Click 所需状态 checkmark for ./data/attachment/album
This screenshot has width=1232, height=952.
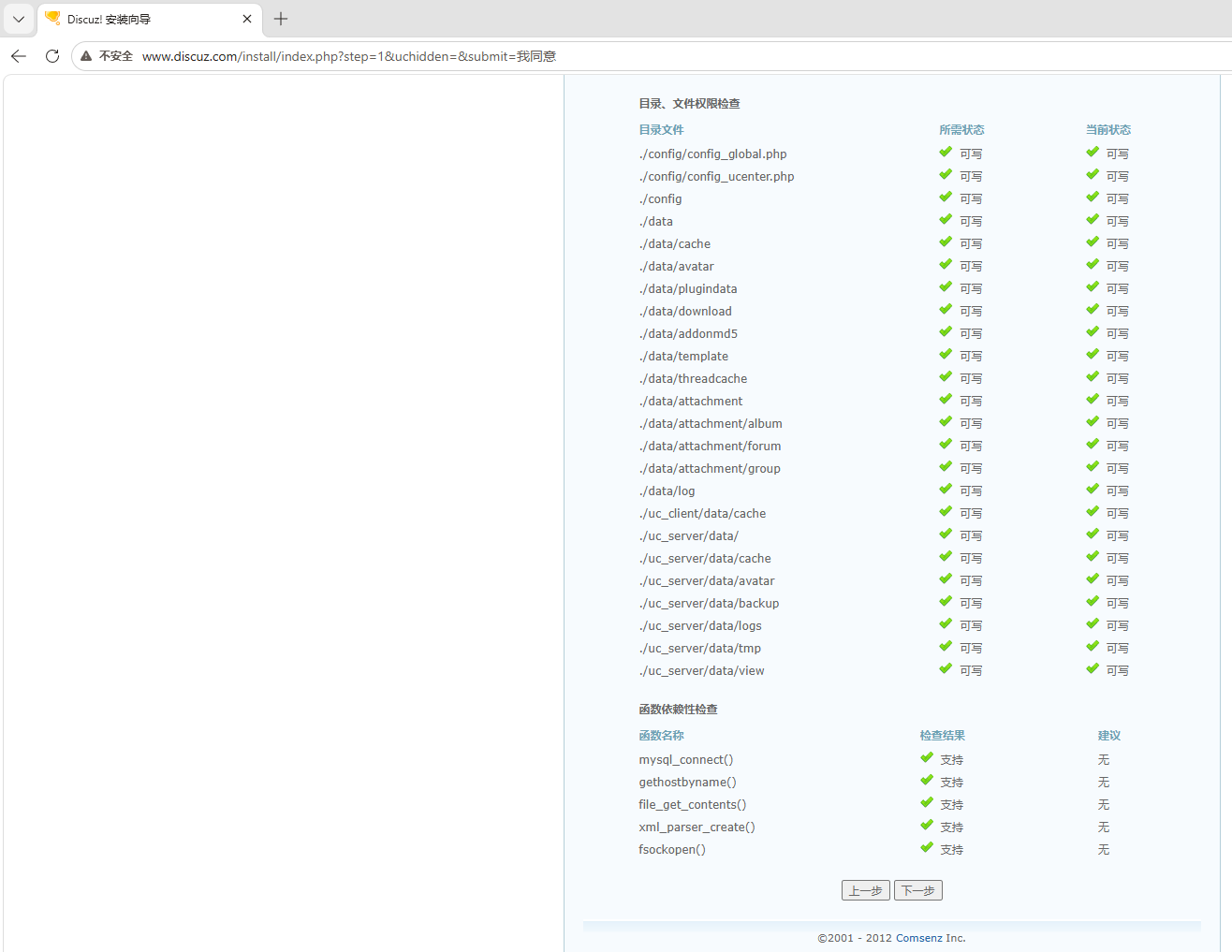click(x=946, y=422)
